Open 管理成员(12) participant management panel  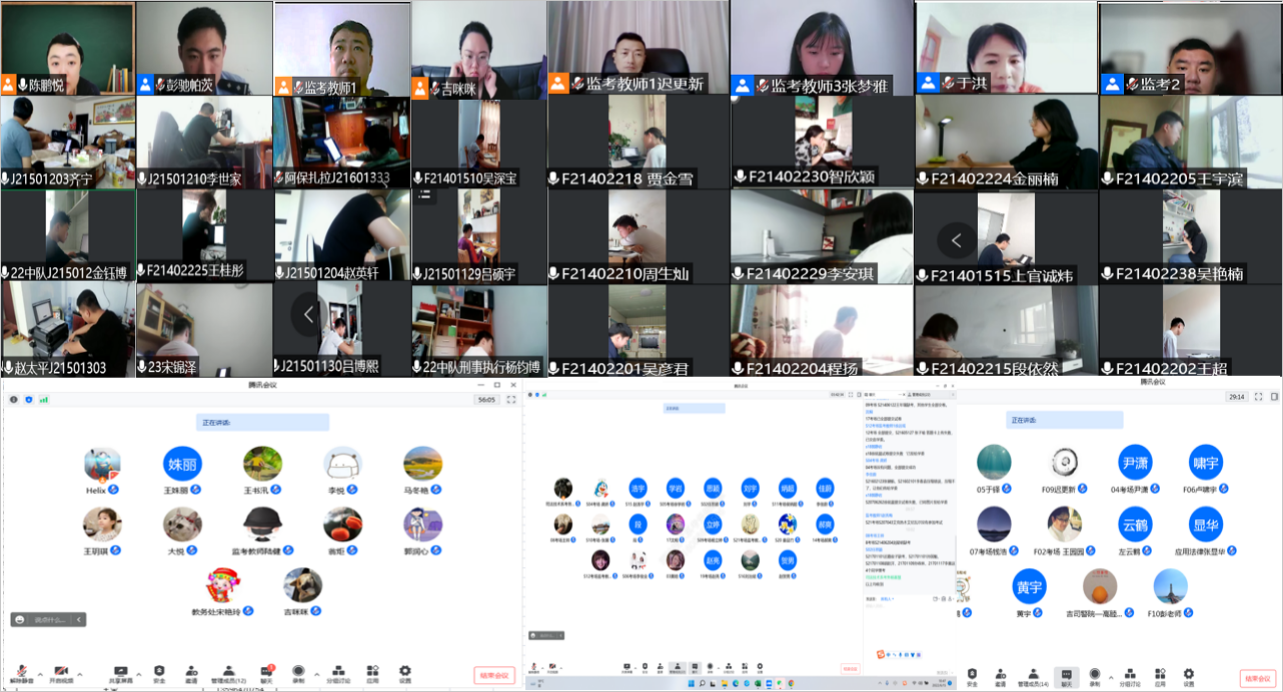point(228,673)
